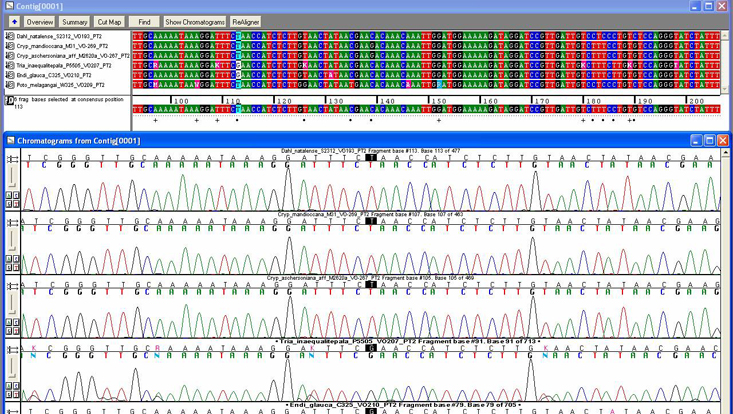Click the fragment list vertical scrollbar in Contig[0001]
Image resolution: width=733 pixels, height=414 pixels.
point(725,61)
